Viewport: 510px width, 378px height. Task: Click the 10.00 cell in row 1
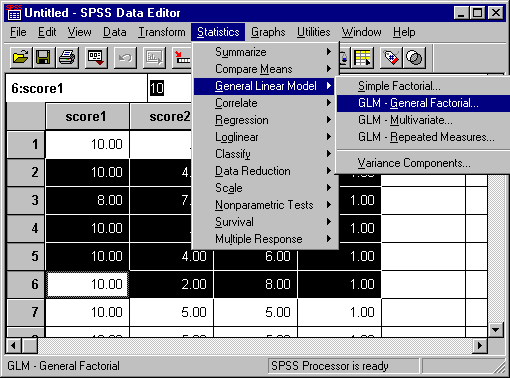tap(87, 144)
